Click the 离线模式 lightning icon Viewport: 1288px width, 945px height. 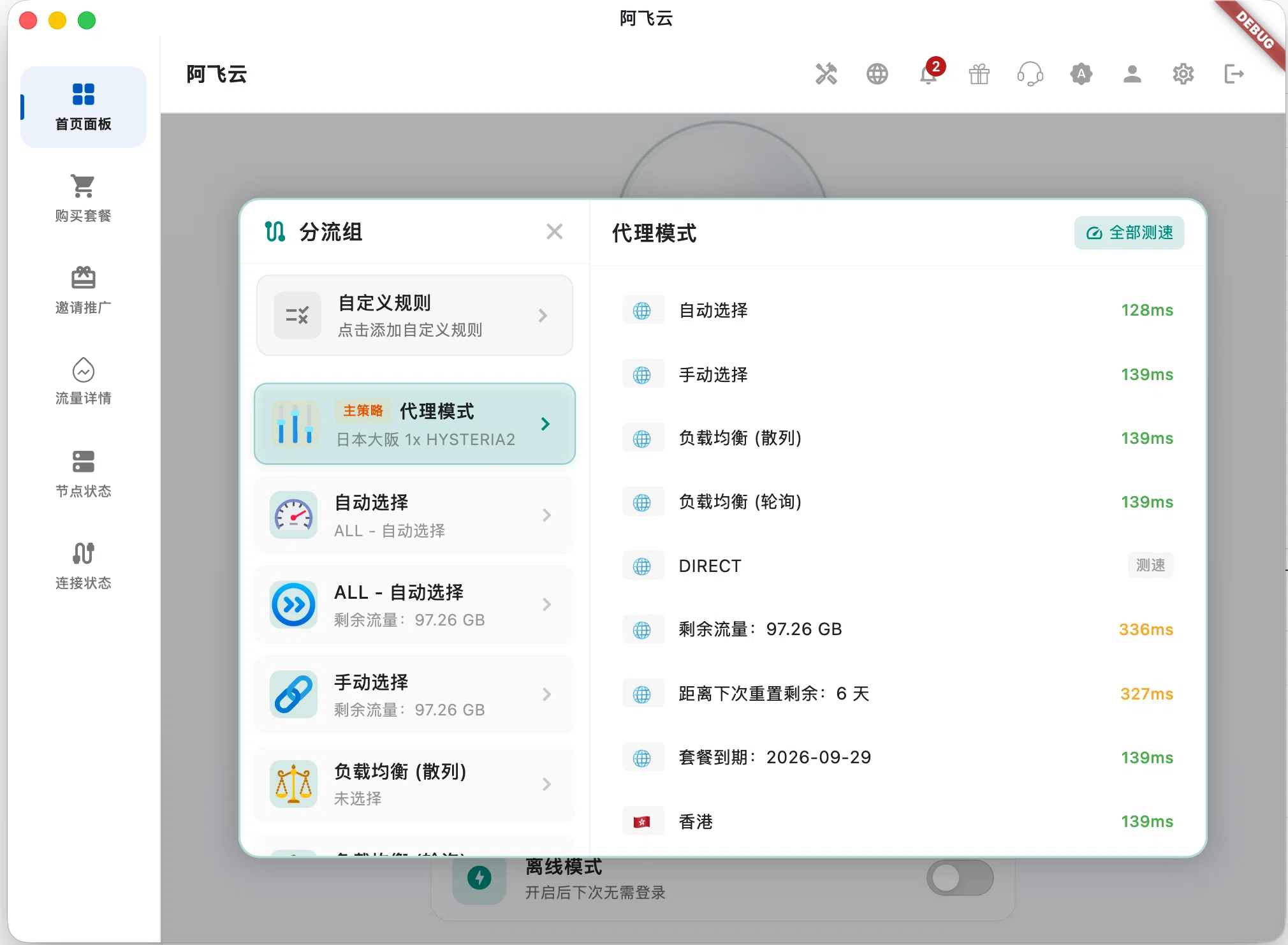coord(479,878)
